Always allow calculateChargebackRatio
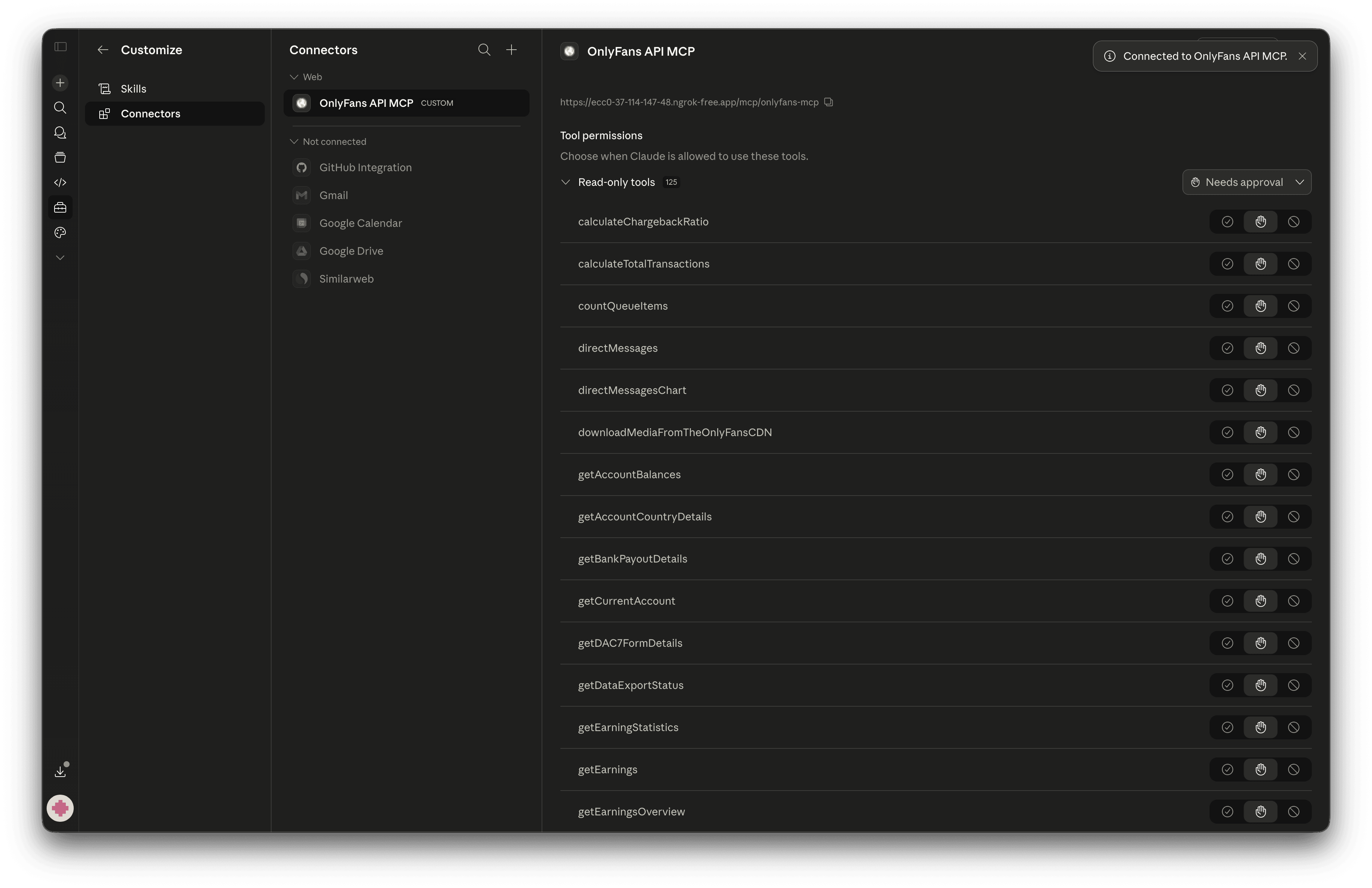The height and width of the screenshot is (888, 1372). 1227,221
